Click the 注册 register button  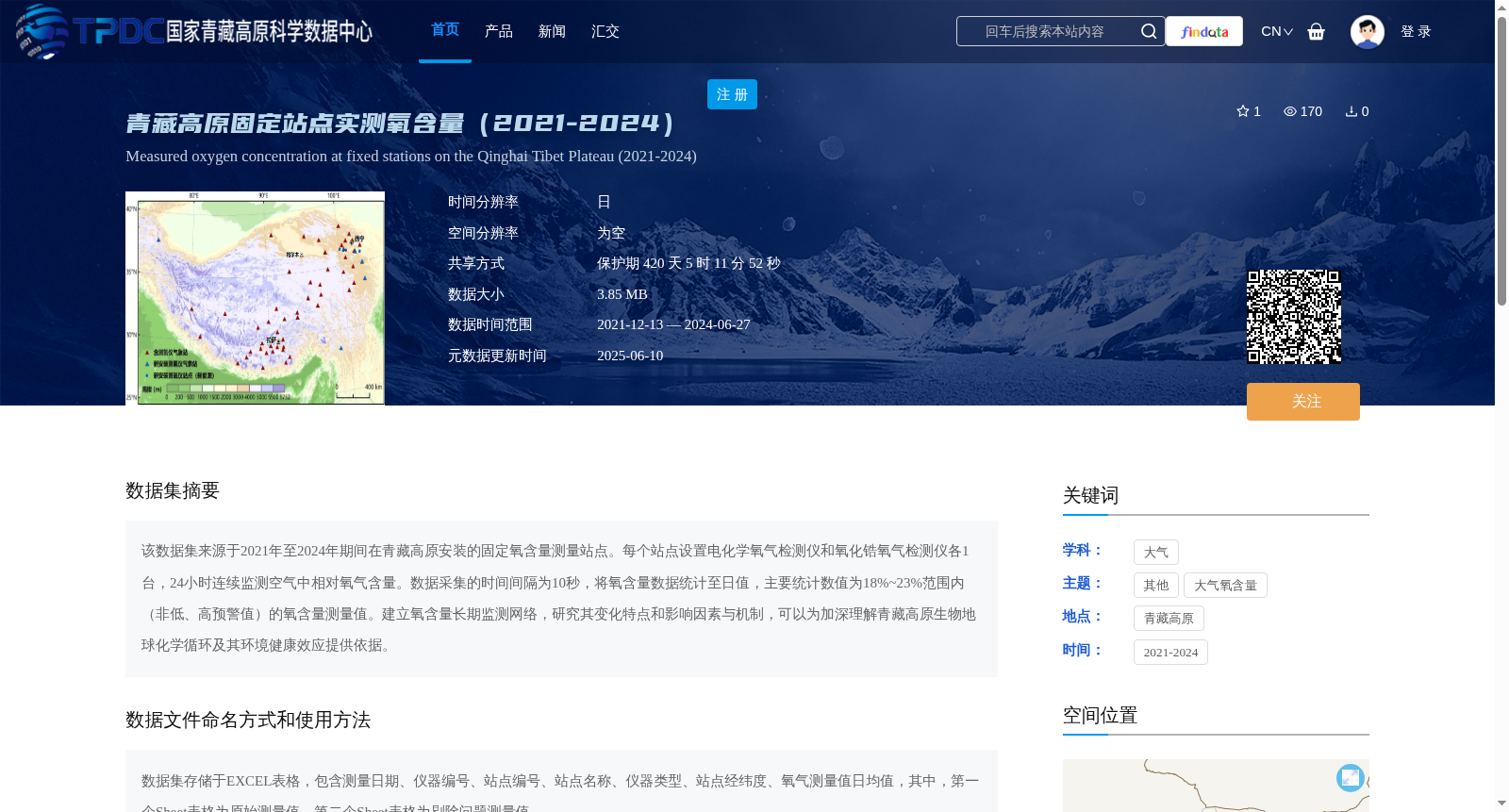point(732,94)
